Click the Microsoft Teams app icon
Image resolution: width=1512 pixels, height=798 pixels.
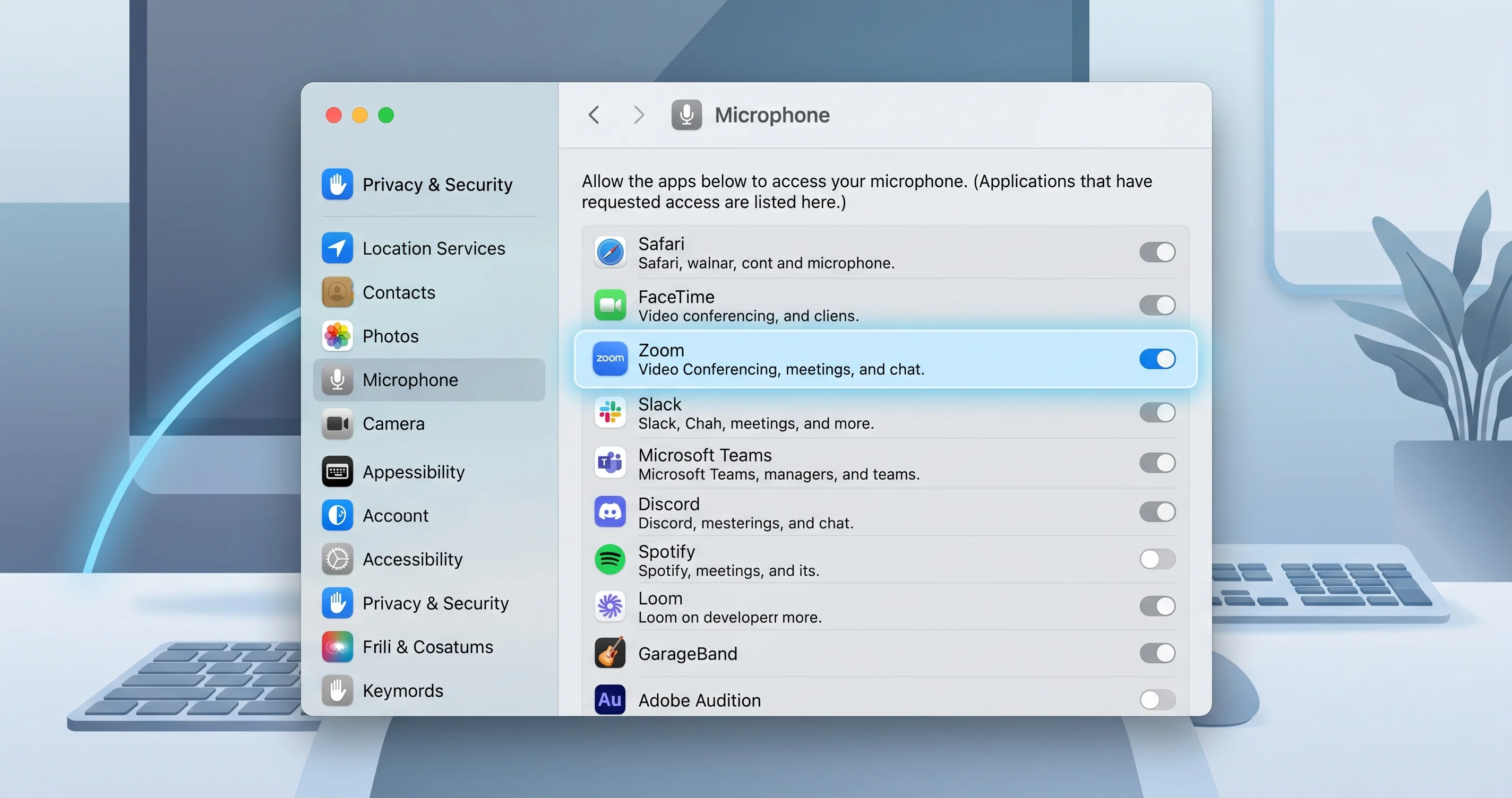tap(610, 463)
